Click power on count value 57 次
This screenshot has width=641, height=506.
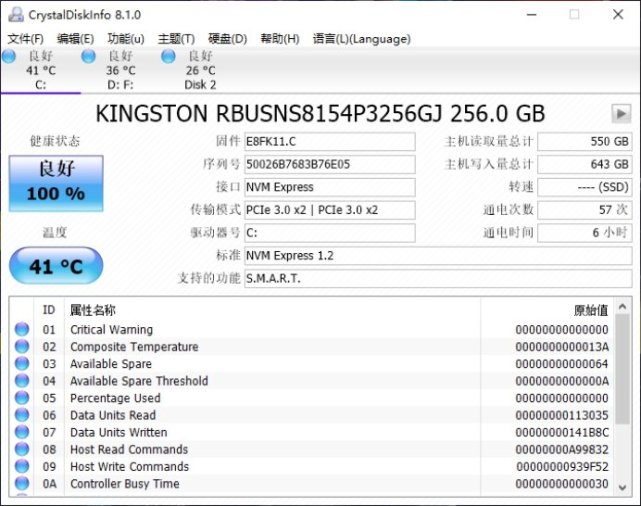click(x=585, y=210)
